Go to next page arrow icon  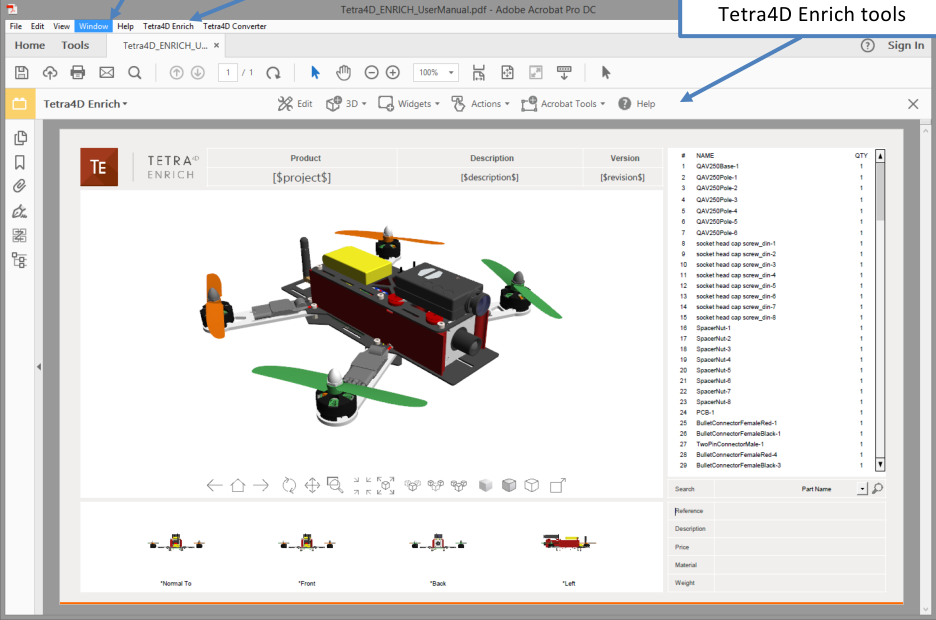(x=198, y=73)
